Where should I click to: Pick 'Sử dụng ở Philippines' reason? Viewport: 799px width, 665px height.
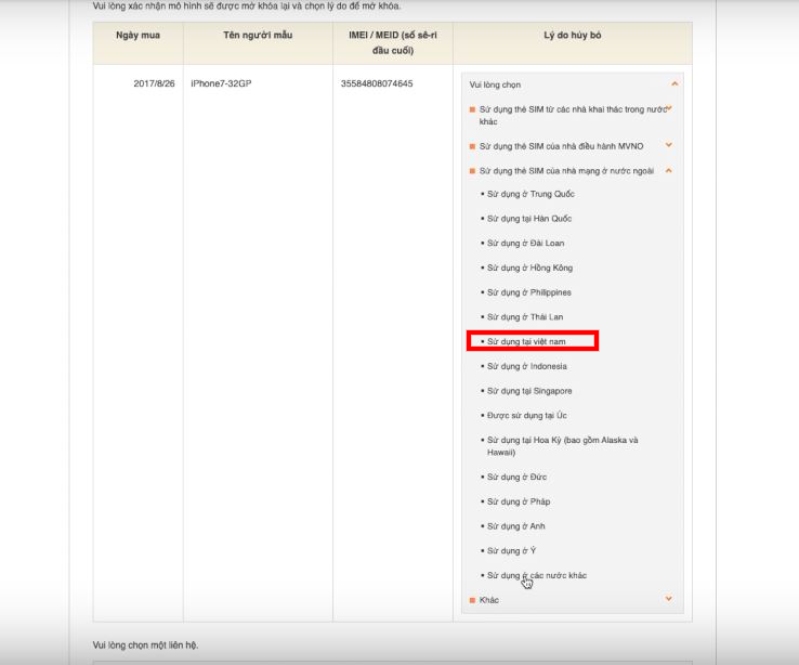(x=530, y=292)
